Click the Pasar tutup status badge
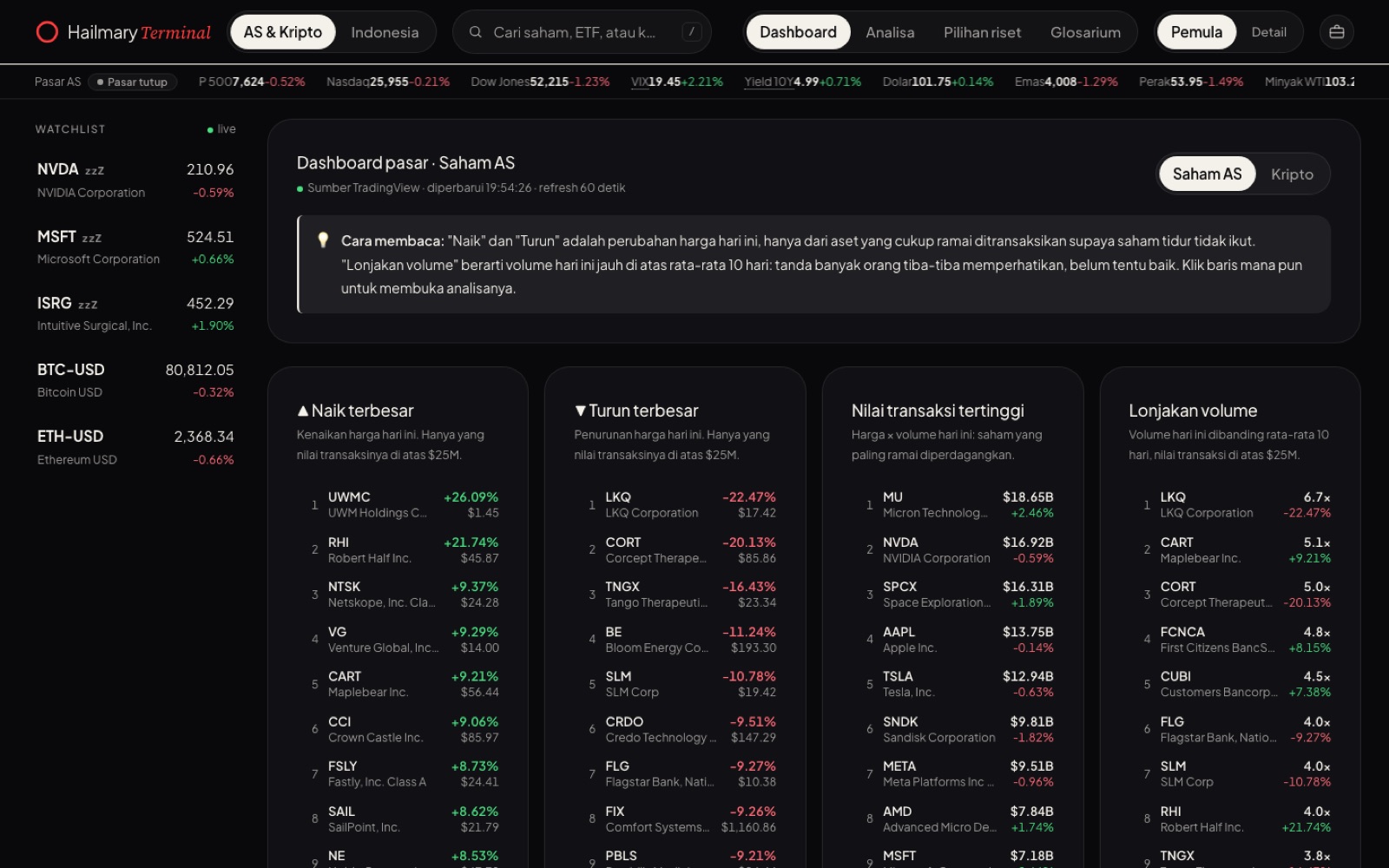Viewport: 1389px width, 868px height. 133,82
